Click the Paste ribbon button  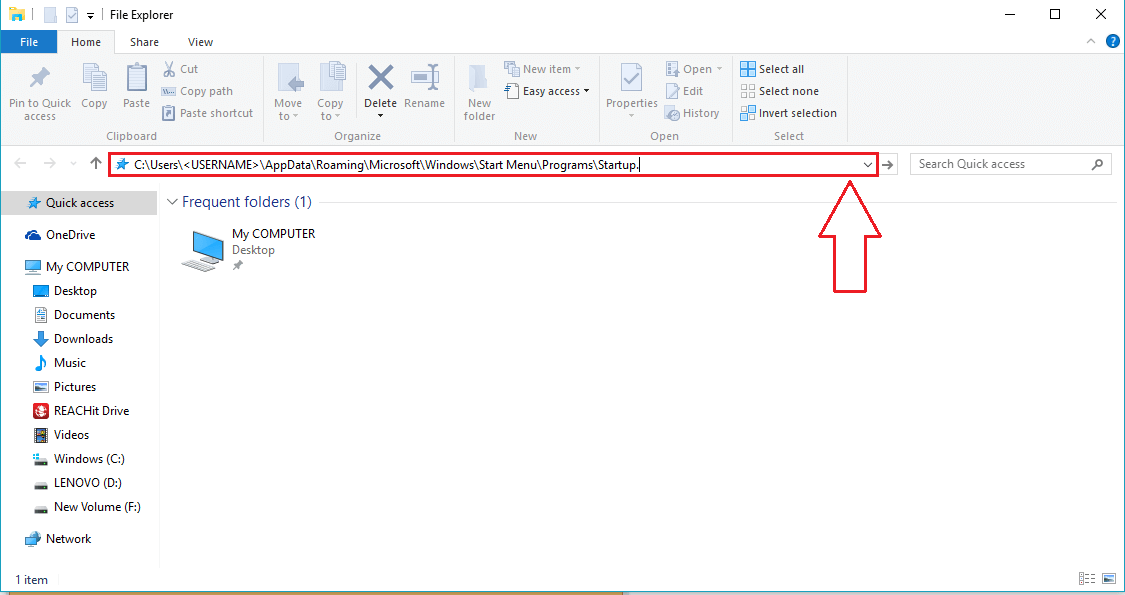click(136, 87)
